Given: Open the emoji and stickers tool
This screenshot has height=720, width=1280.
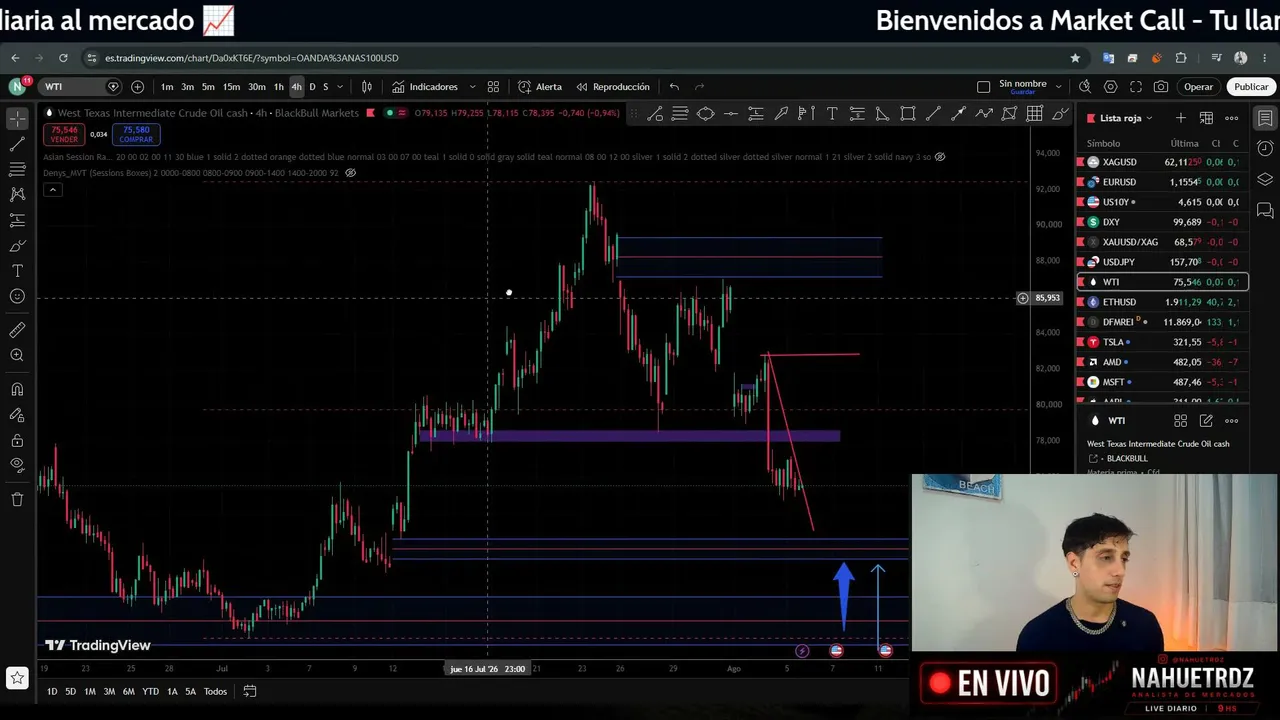Looking at the screenshot, I should coord(17,296).
